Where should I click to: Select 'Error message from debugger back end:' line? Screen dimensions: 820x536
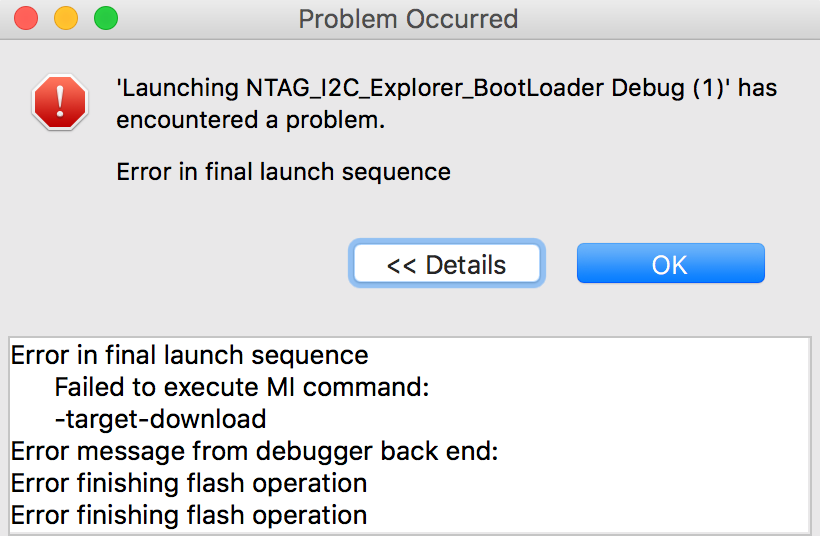coord(254,451)
